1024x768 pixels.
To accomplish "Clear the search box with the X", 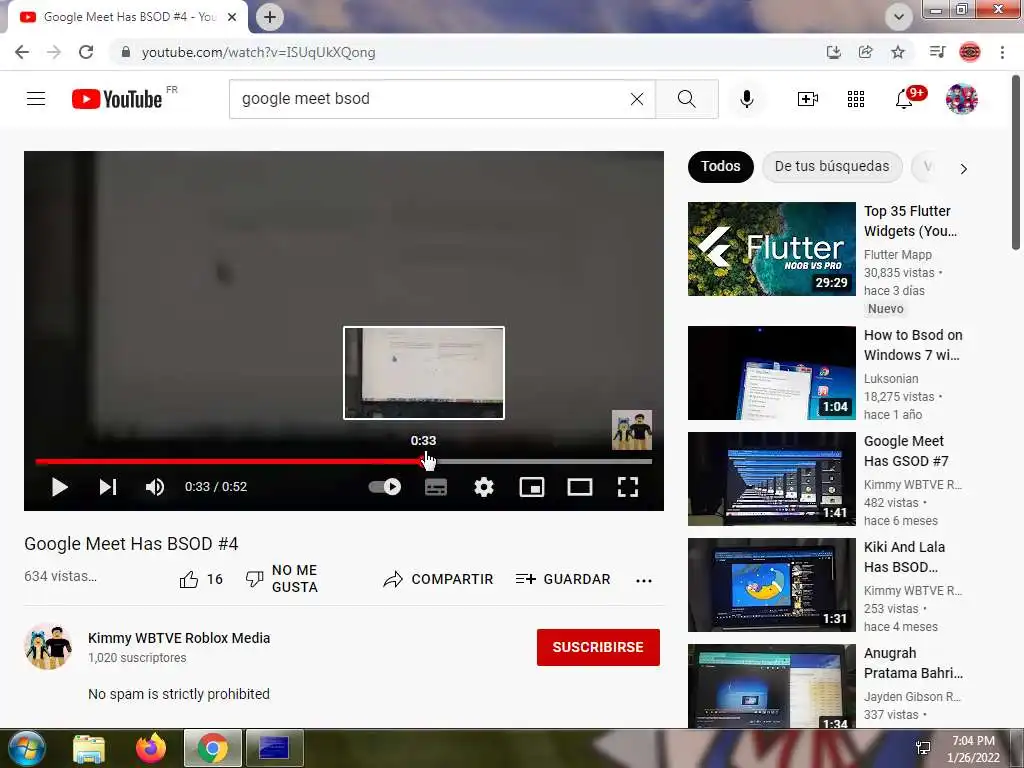I will [x=637, y=99].
